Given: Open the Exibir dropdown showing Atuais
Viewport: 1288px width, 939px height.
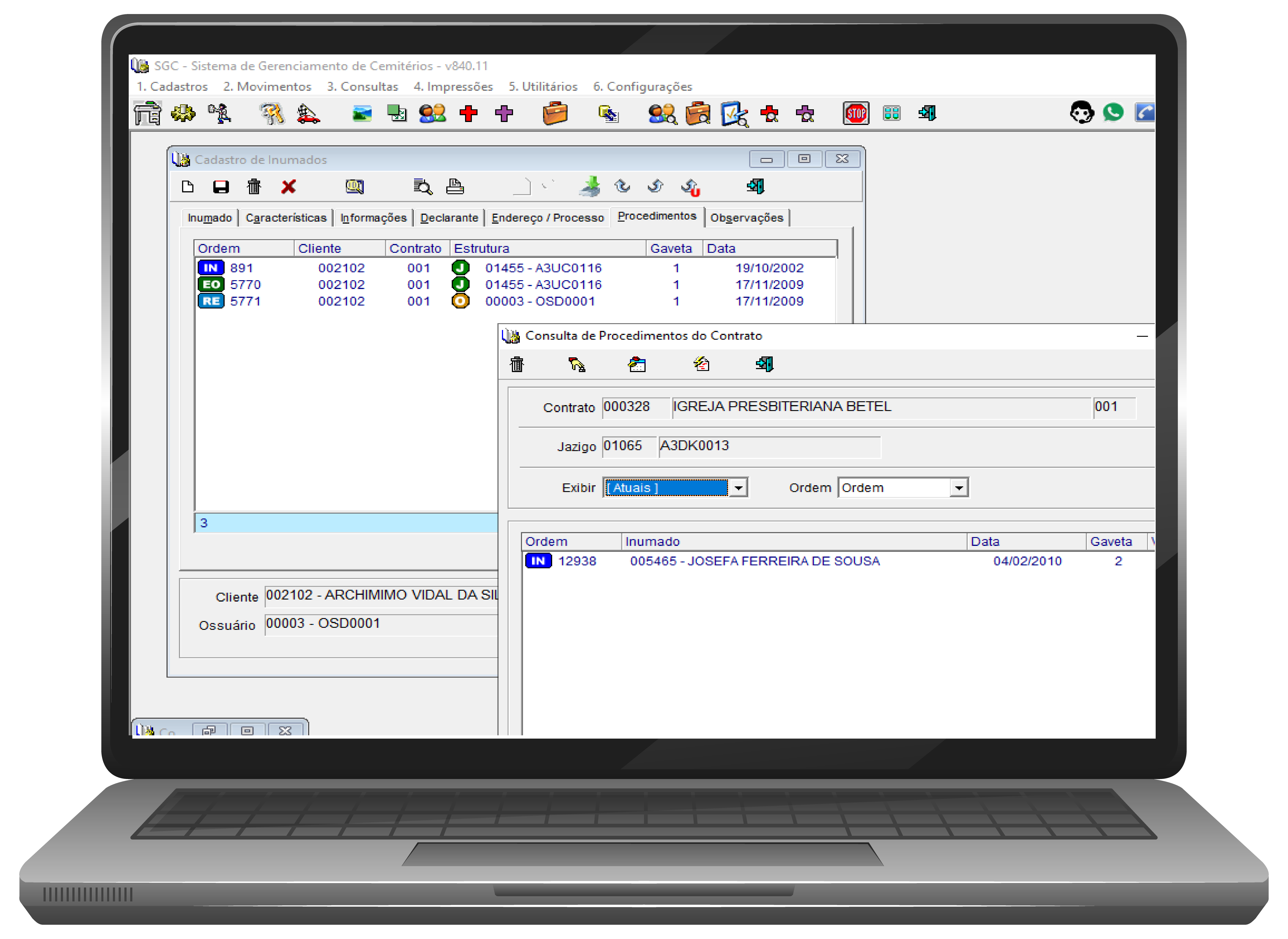Looking at the screenshot, I should (x=675, y=488).
